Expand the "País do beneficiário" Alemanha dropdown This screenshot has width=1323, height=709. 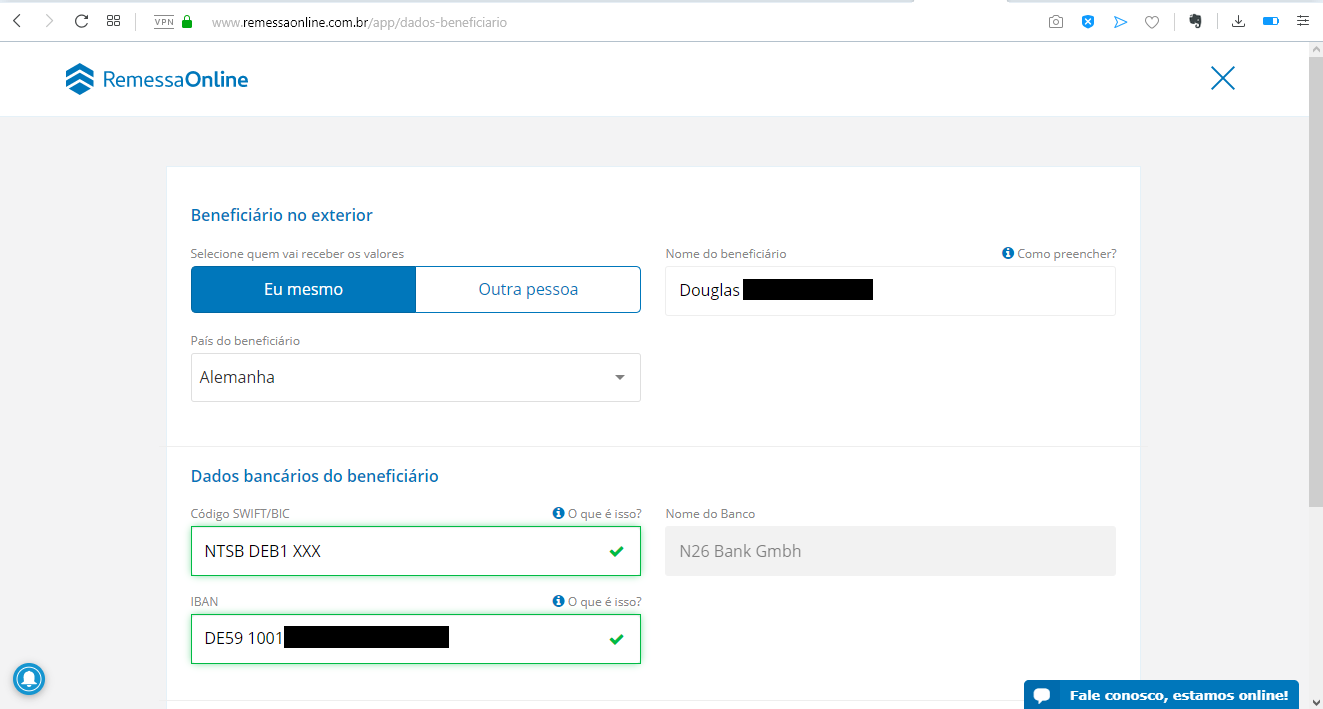[416, 377]
